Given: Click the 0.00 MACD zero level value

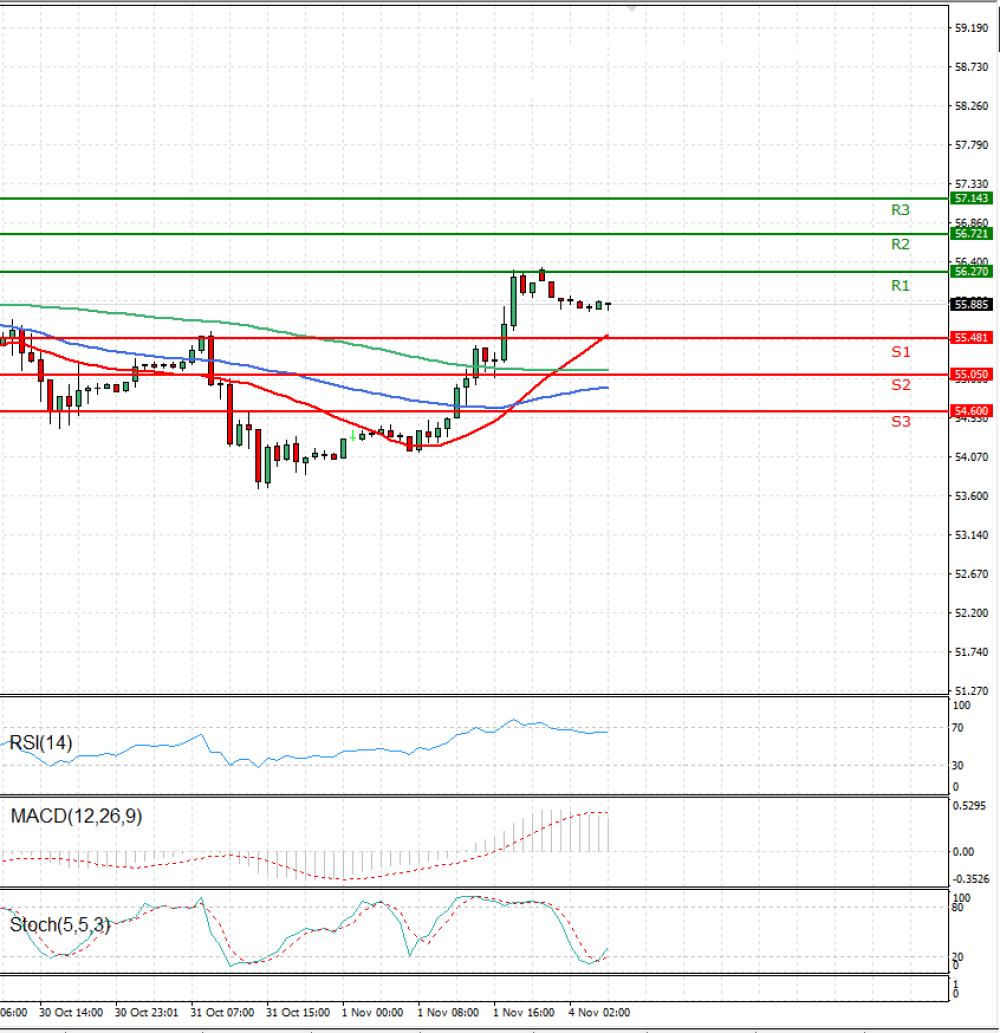Looking at the screenshot, I should coord(964,852).
